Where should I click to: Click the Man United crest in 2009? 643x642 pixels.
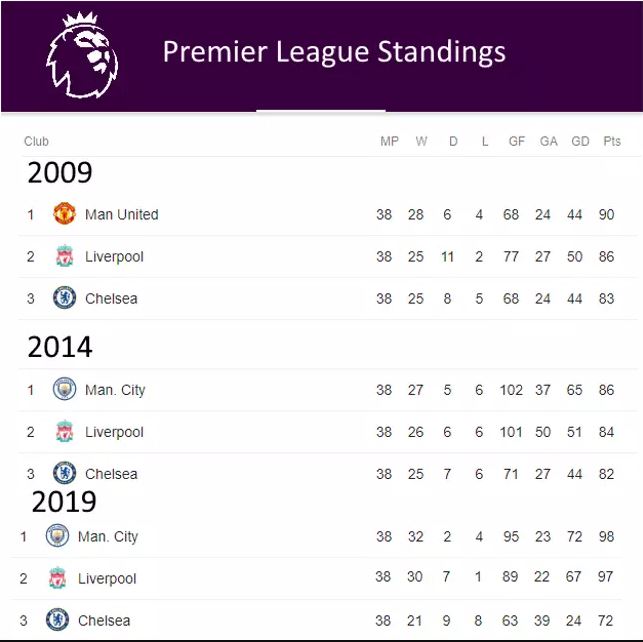pos(64,214)
